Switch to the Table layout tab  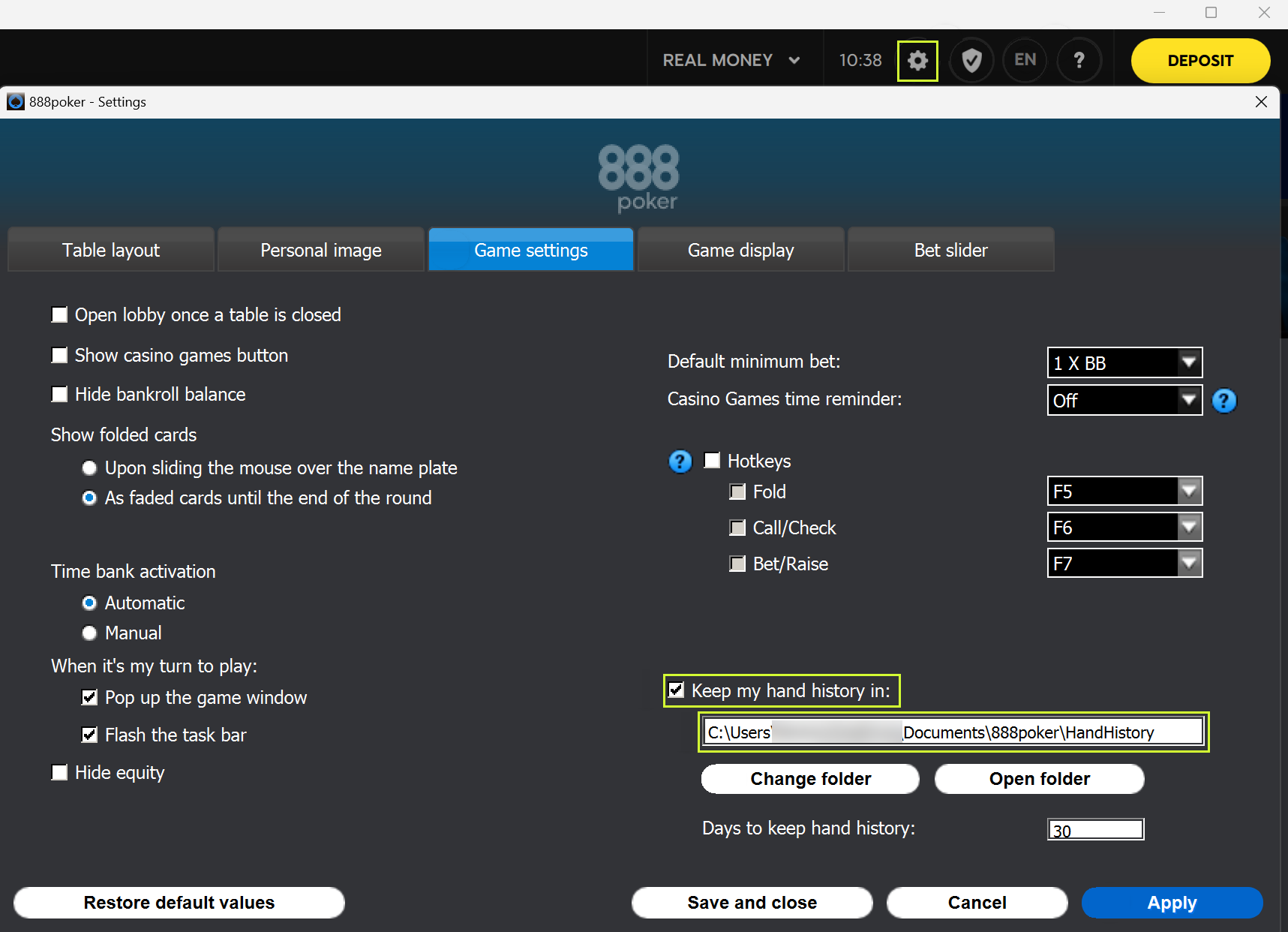(x=111, y=250)
